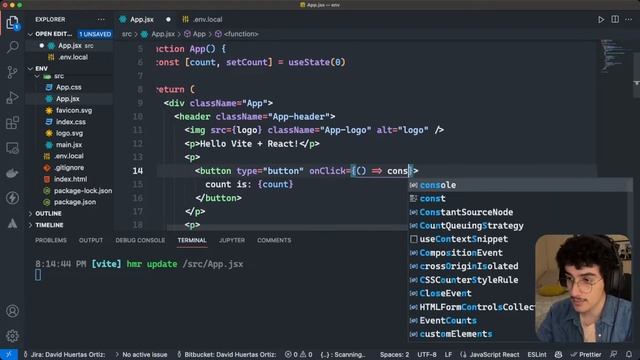Open the Manage gear icon

click(x=12, y=336)
